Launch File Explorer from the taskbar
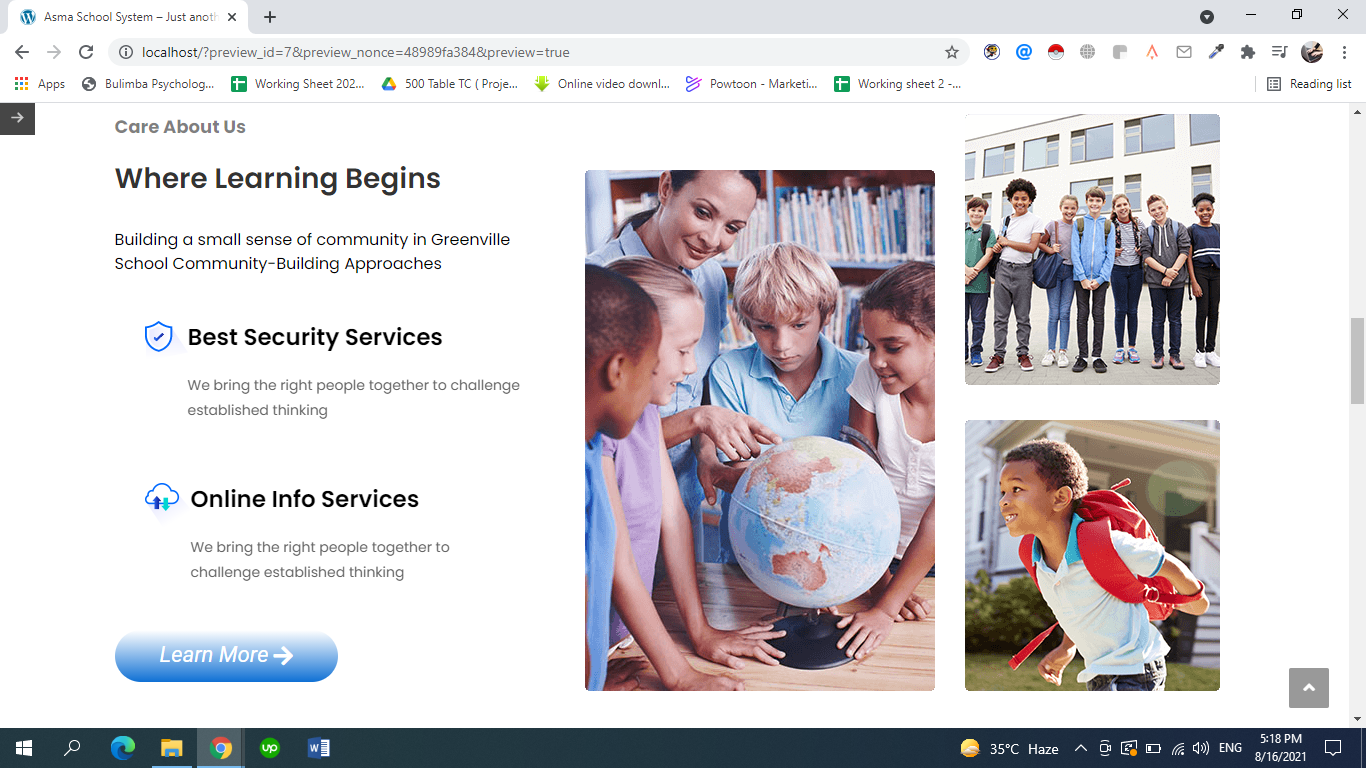 point(172,748)
